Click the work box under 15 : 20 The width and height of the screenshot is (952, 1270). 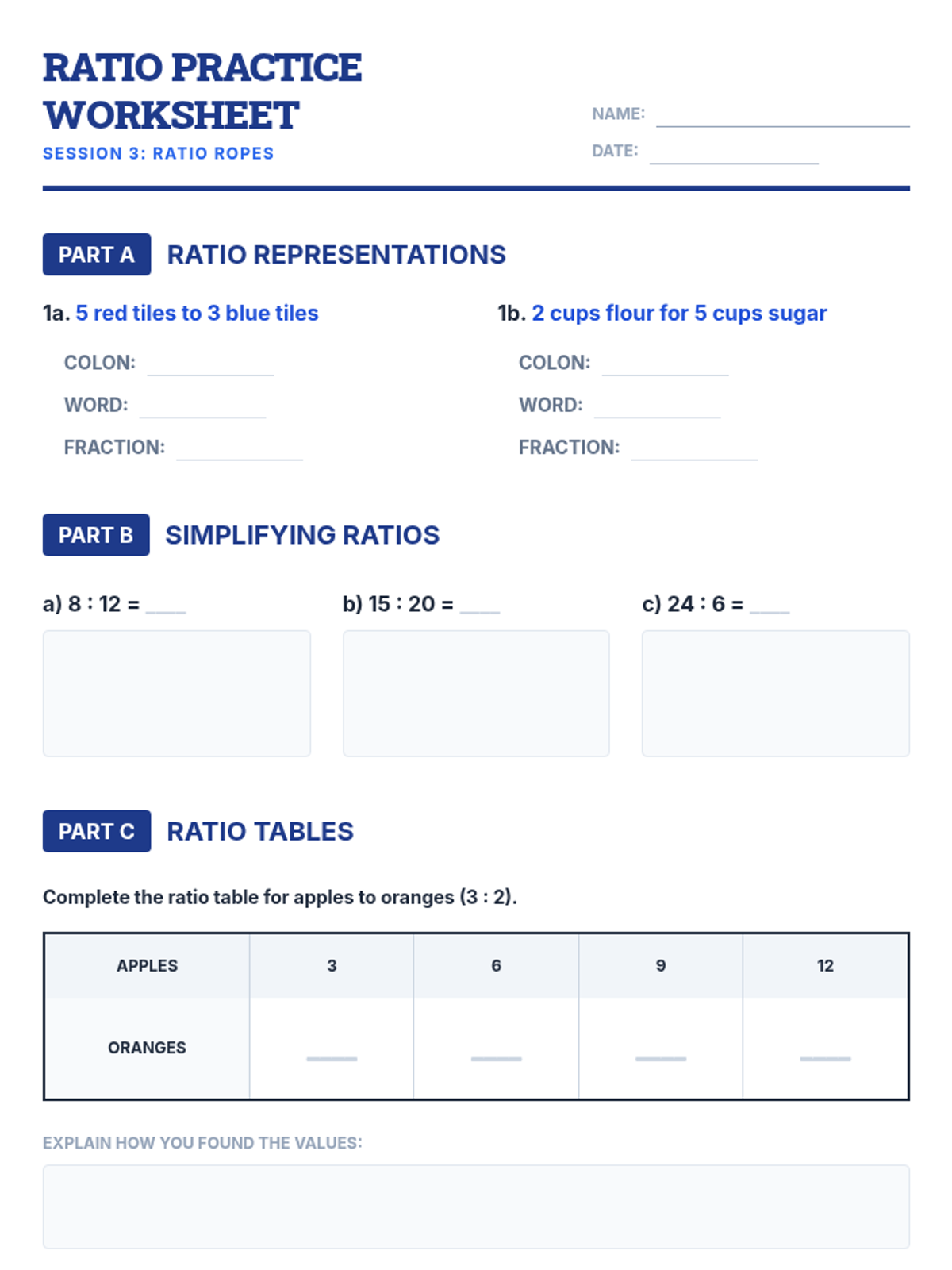click(476, 694)
